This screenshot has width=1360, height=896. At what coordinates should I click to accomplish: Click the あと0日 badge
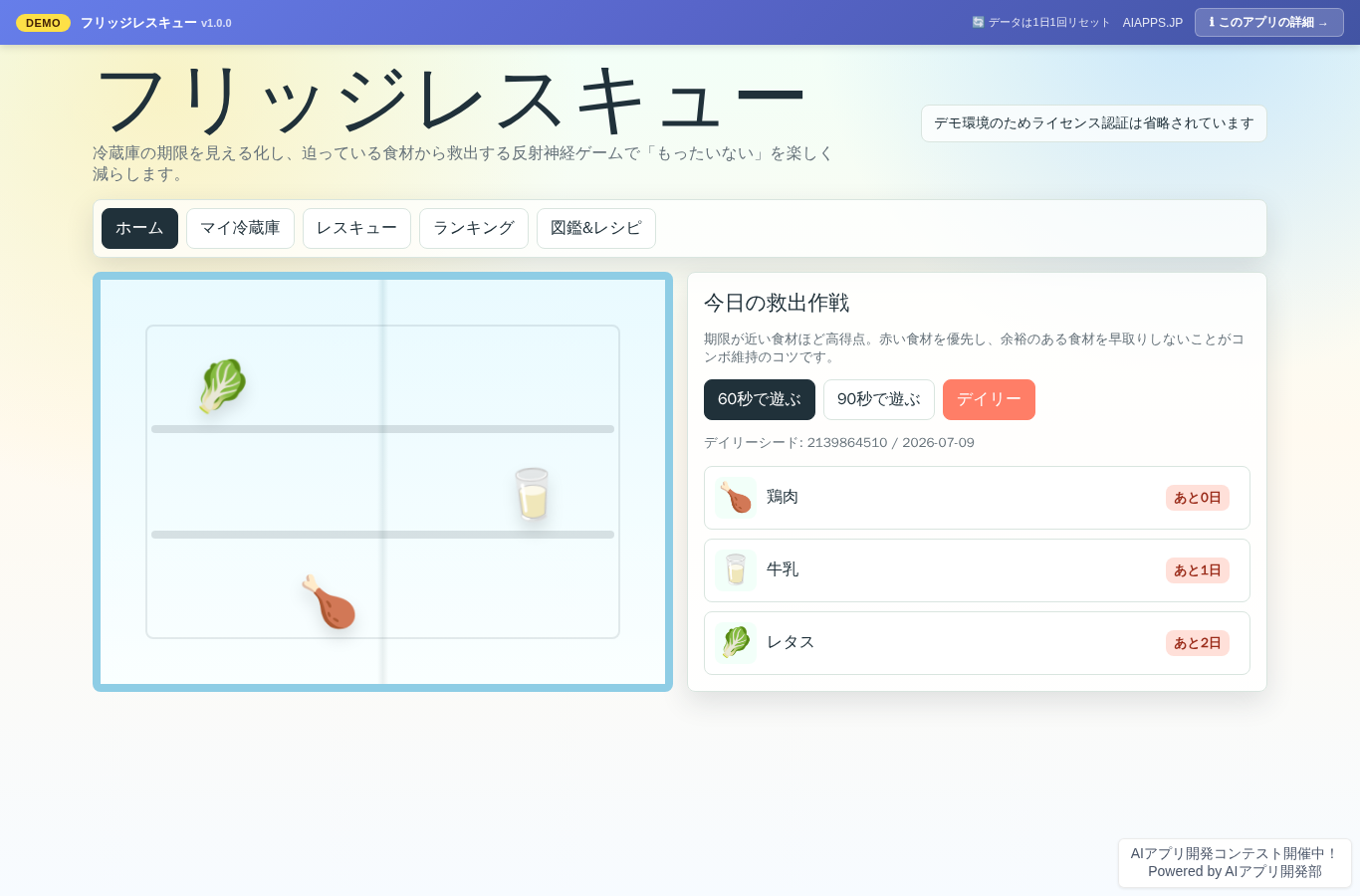click(x=1198, y=498)
